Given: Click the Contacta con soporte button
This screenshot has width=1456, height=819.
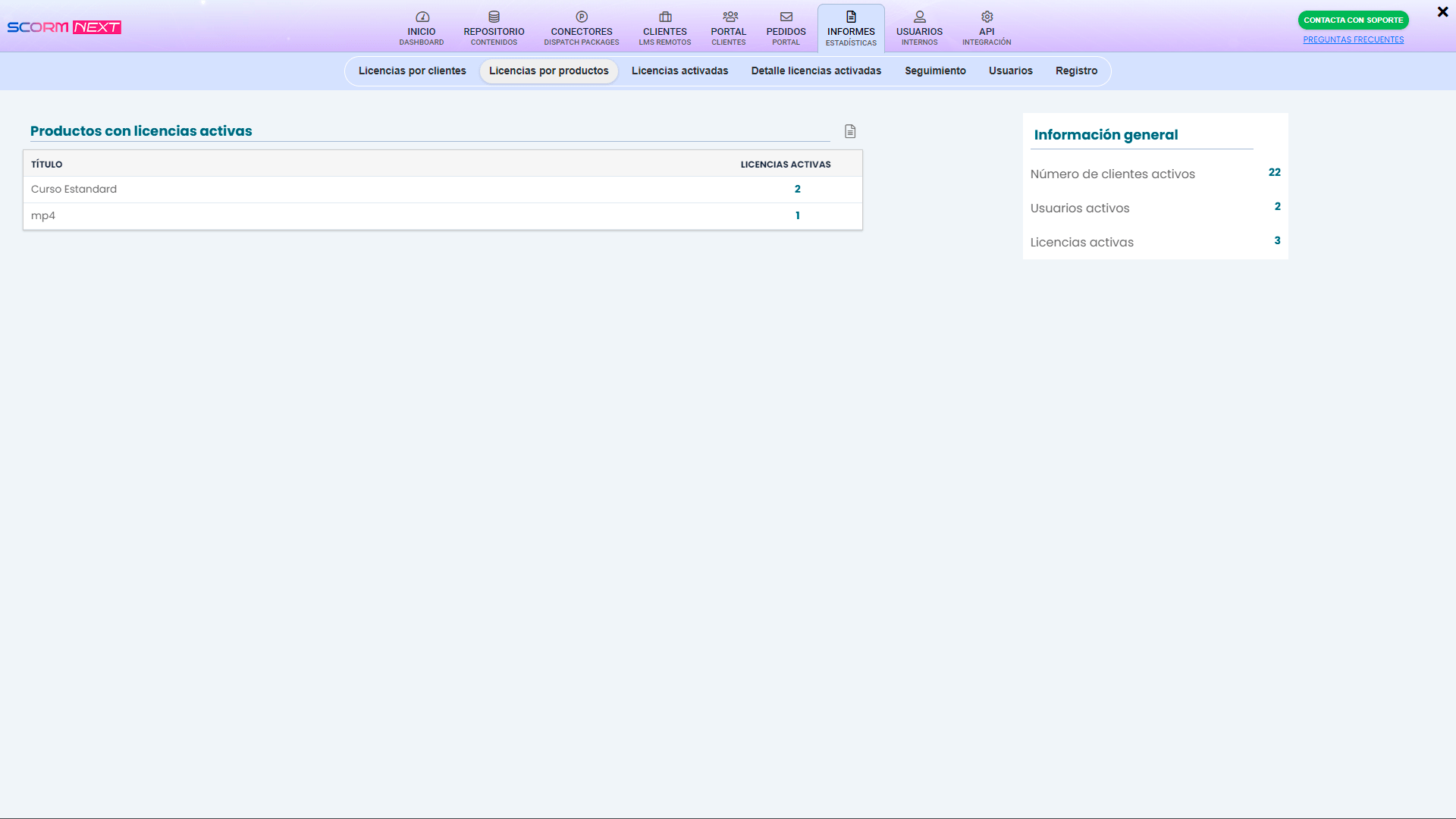Looking at the screenshot, I should click(x=1353, y=20).
